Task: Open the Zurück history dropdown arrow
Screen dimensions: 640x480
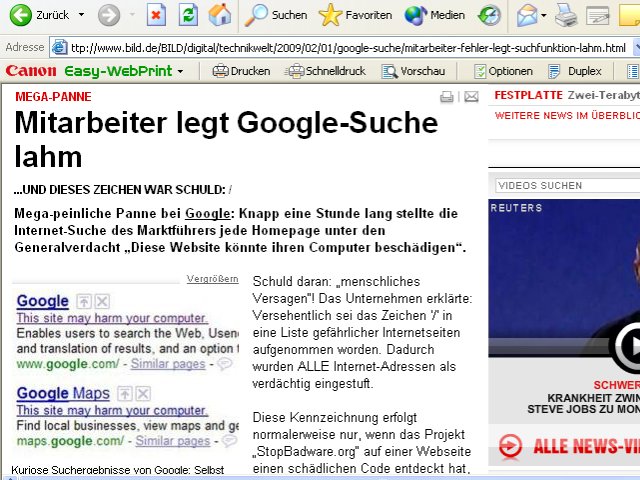Action: click(x=82, y=15)
